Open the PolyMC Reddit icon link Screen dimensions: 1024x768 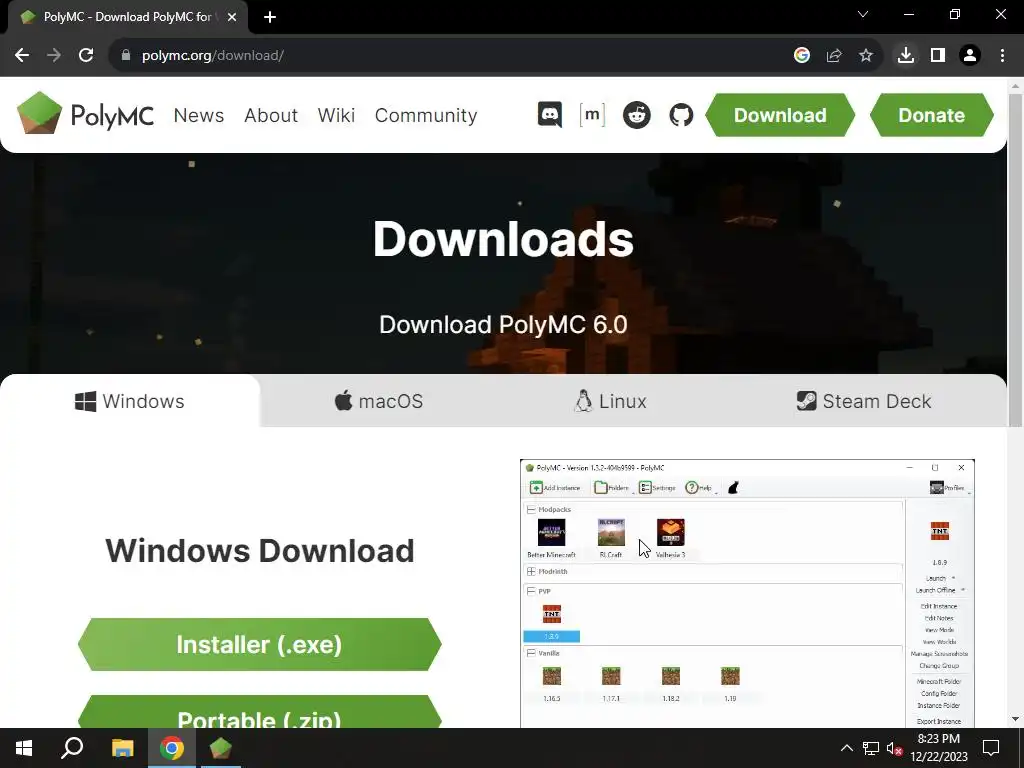(637, 115)
